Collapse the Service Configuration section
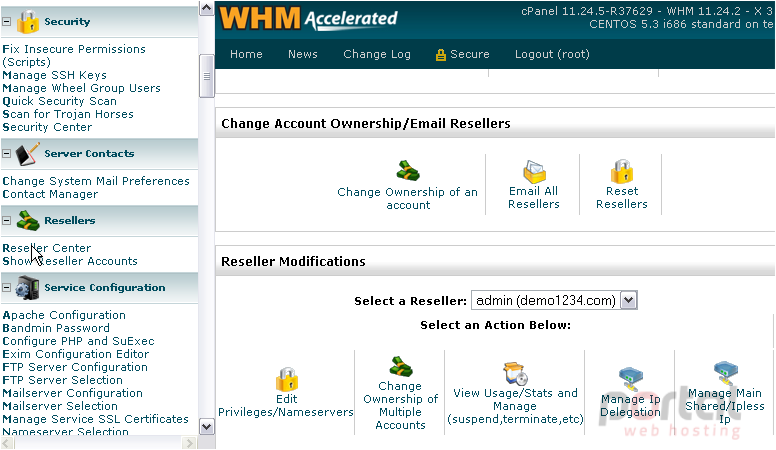 [x=6, y=288]
